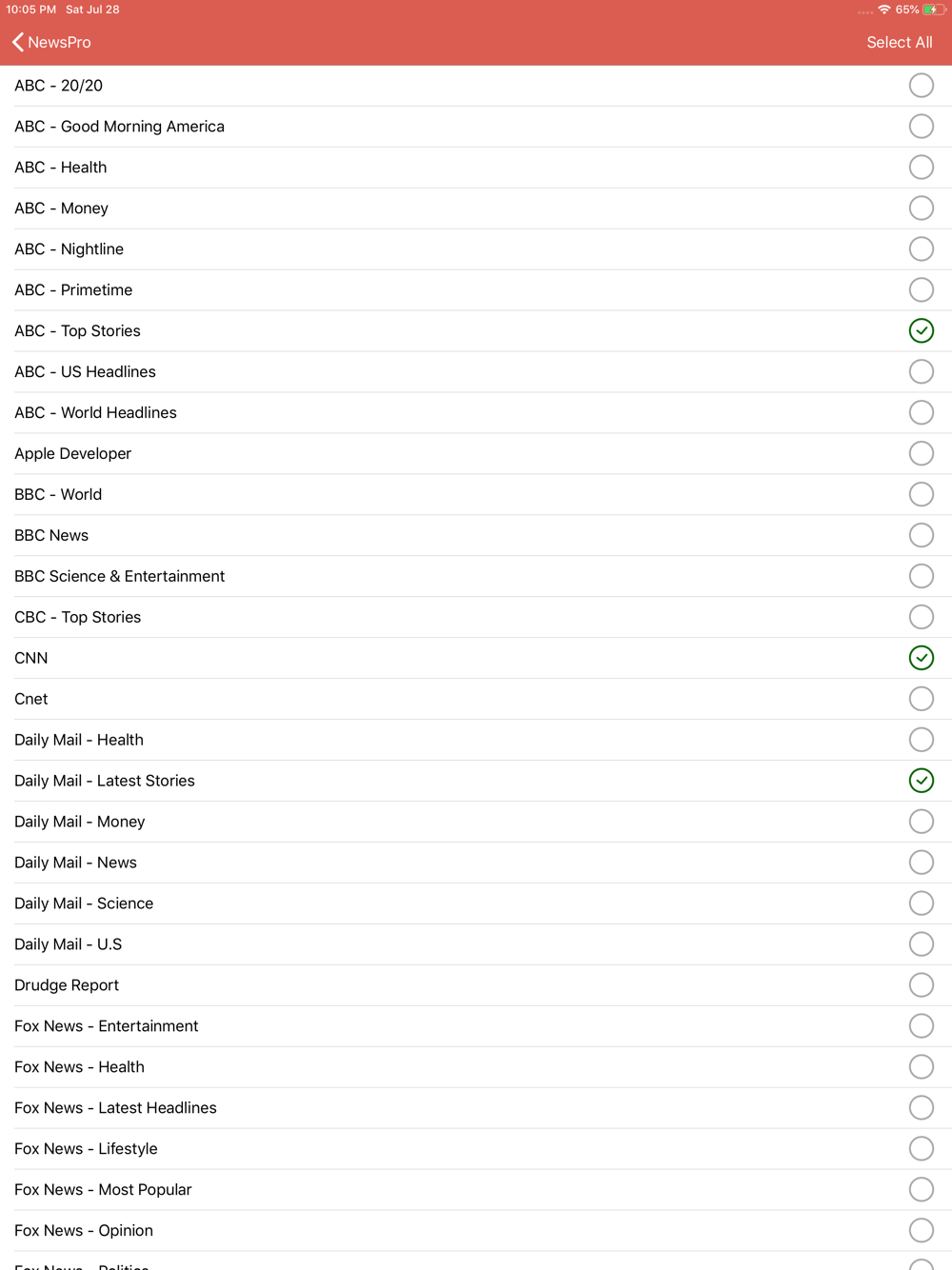Tap BBC Science & Entertainment row
Viewport: 952px width, 1270px height.
click(x=476, y=576)
